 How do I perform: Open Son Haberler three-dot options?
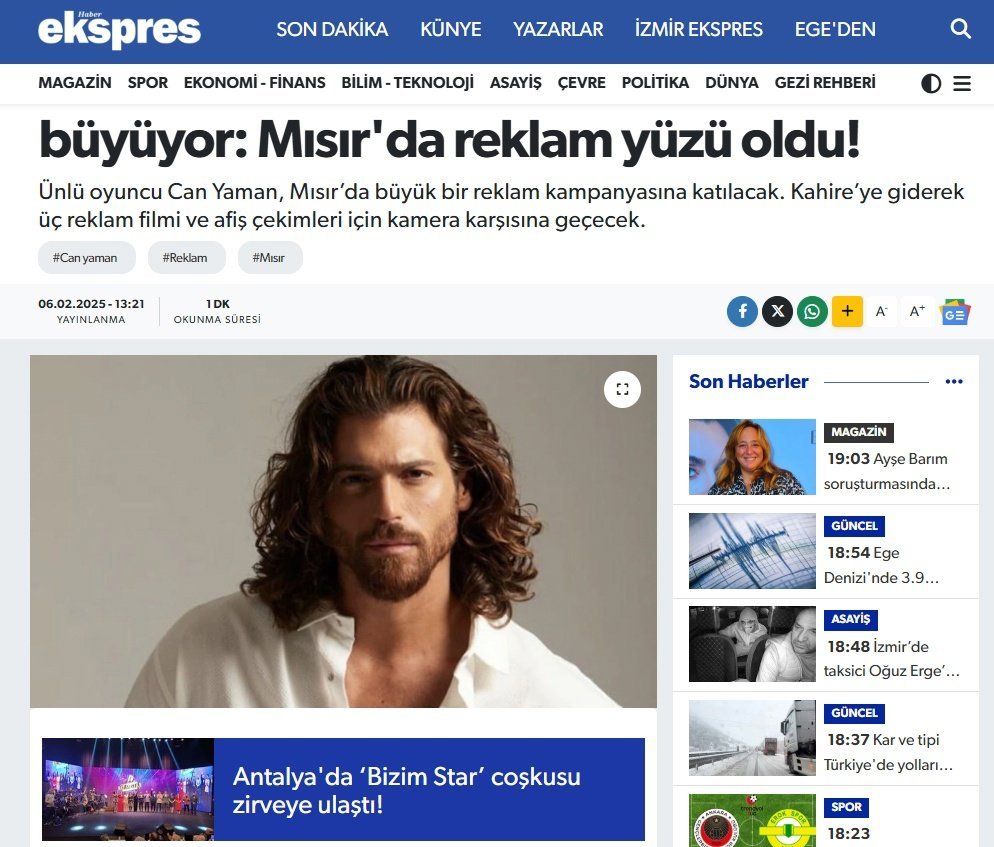point(953,382)
